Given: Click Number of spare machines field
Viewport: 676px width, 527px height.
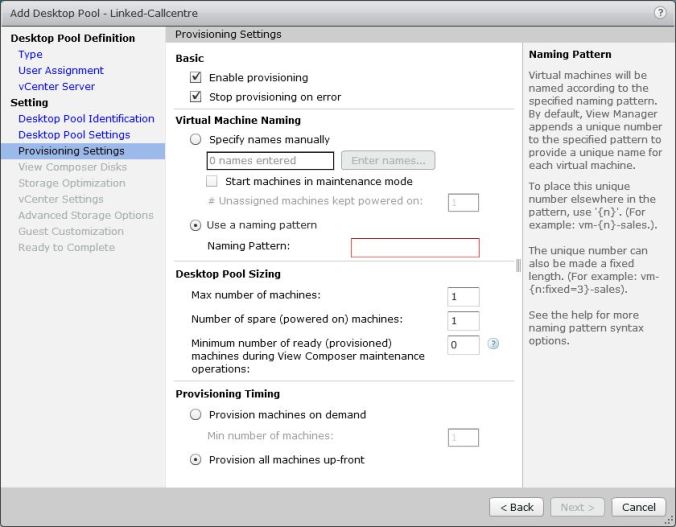Looking at the screenshot, I should coord(463,321).
